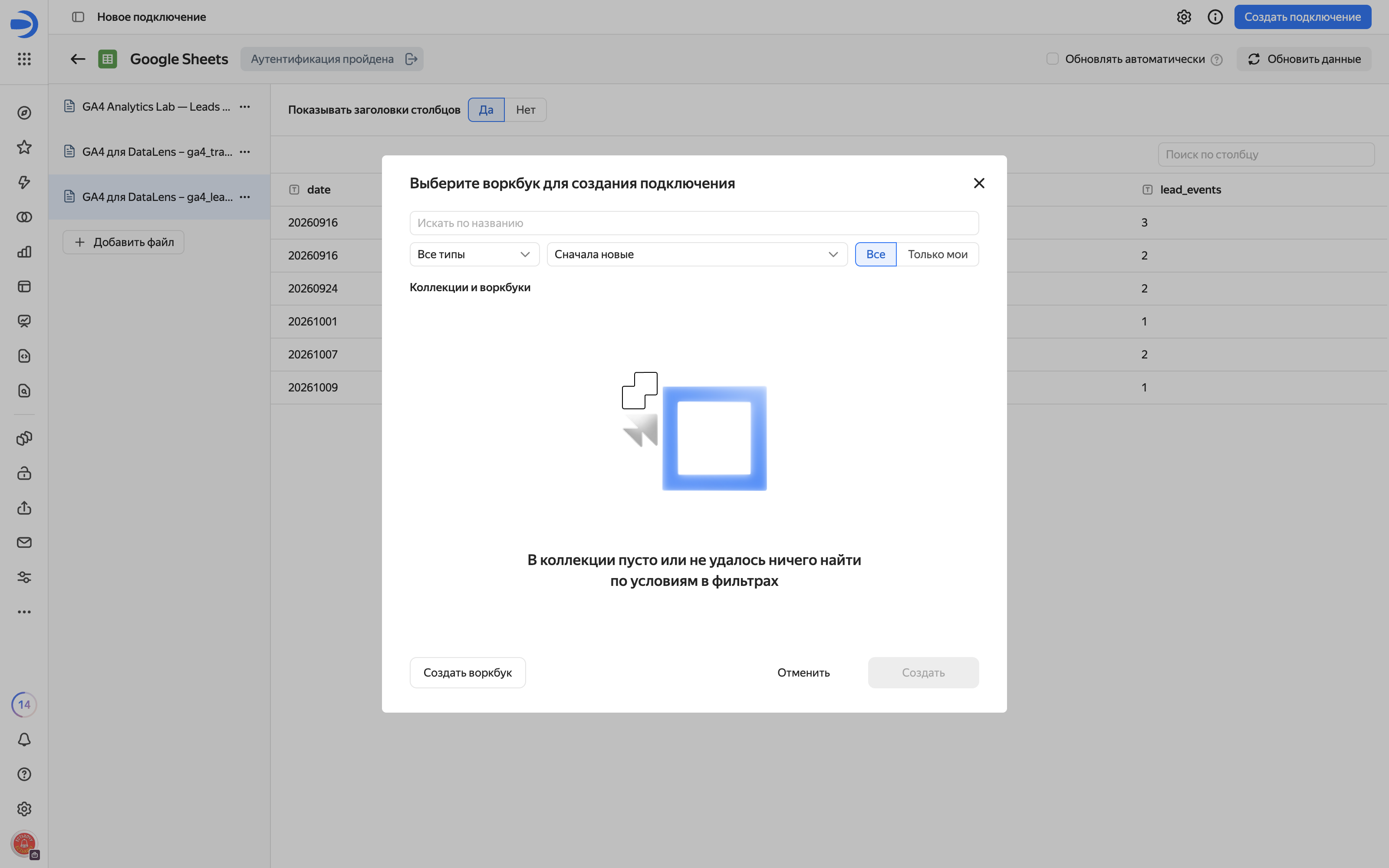Viewport: 1389px width, 868px height.
Task: Click the compass navigation icon in sidebar
Action: click(x=24, y=113)
